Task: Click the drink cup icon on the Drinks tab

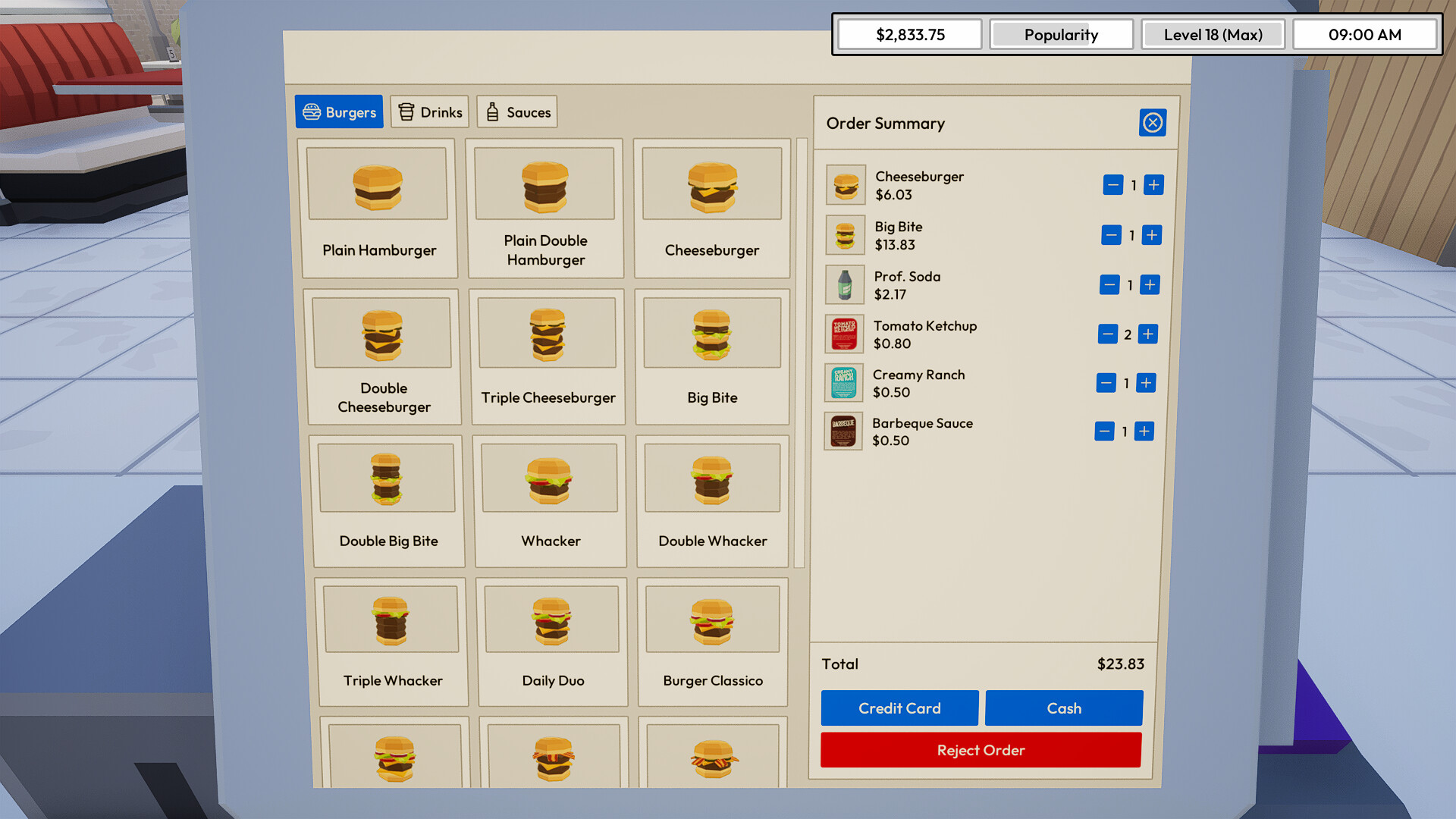Action: coord(407,111)
